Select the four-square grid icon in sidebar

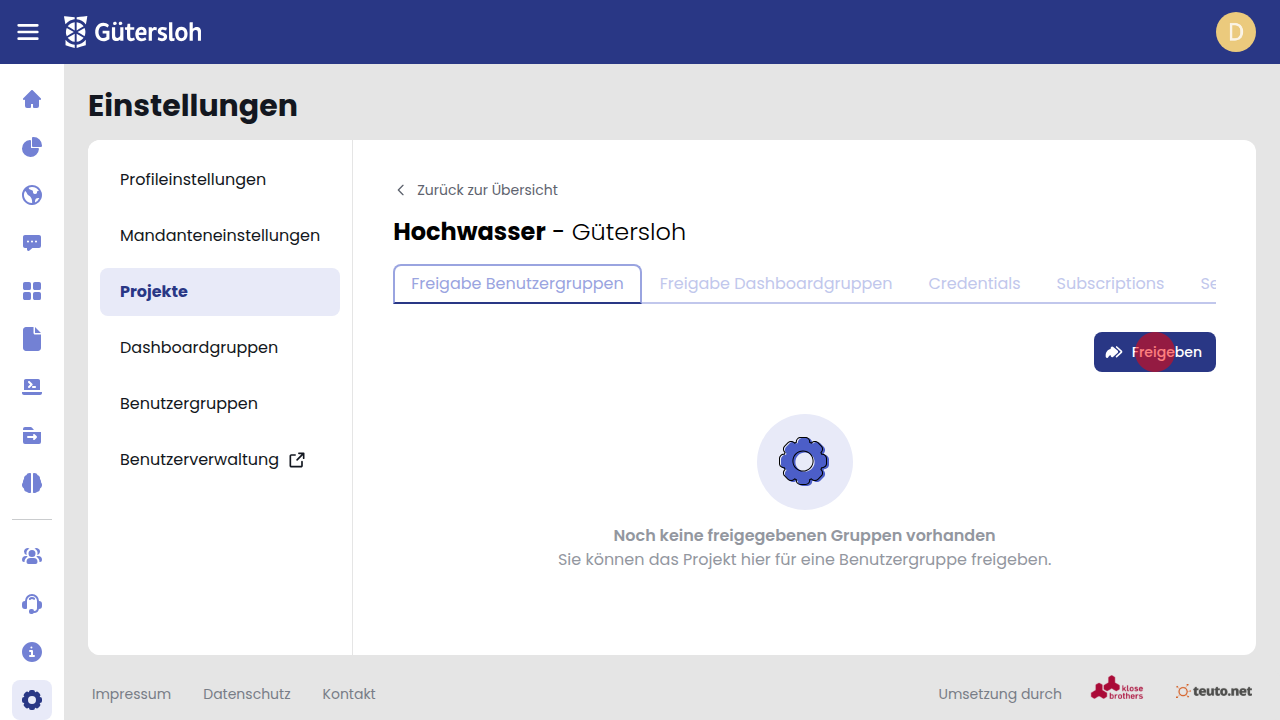coord(32,291)
